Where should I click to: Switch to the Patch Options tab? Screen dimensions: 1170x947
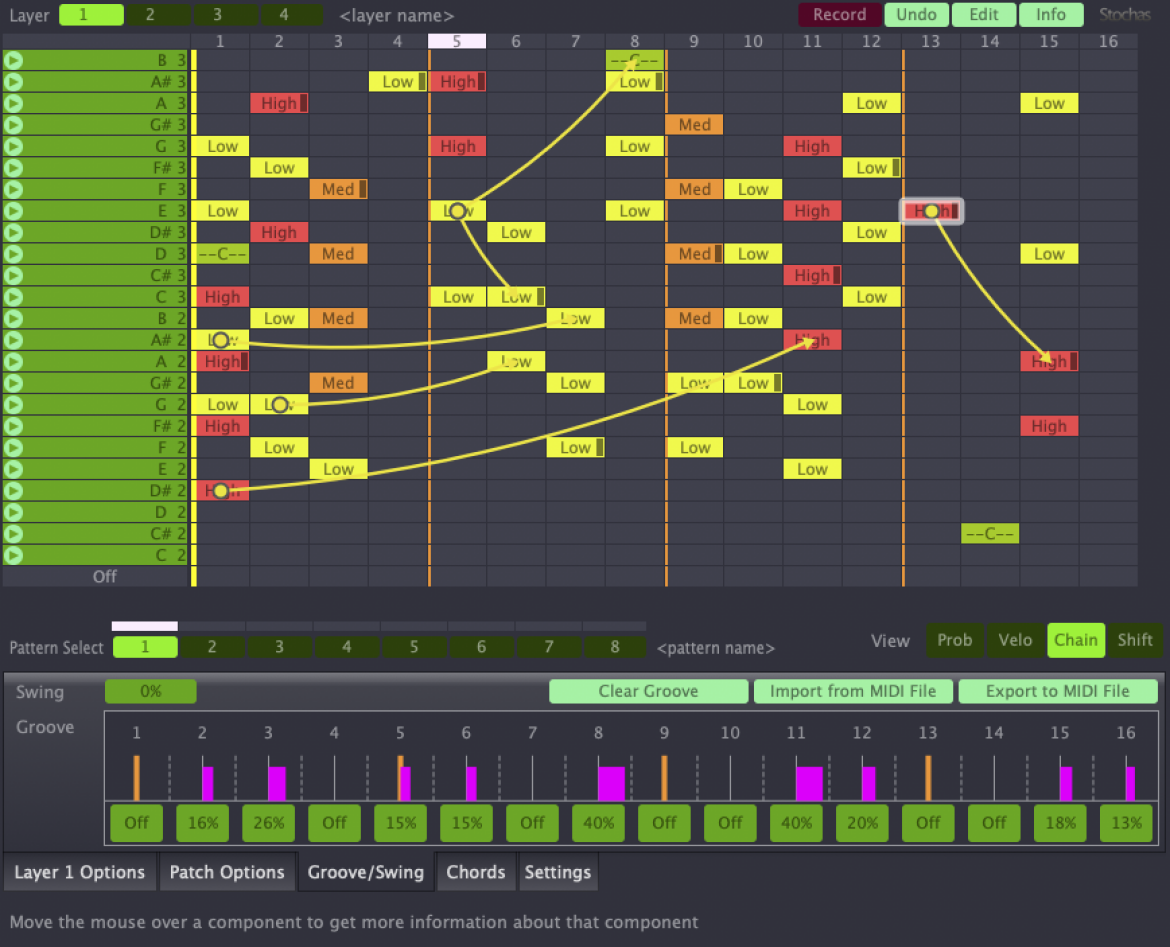pos(227,872)
